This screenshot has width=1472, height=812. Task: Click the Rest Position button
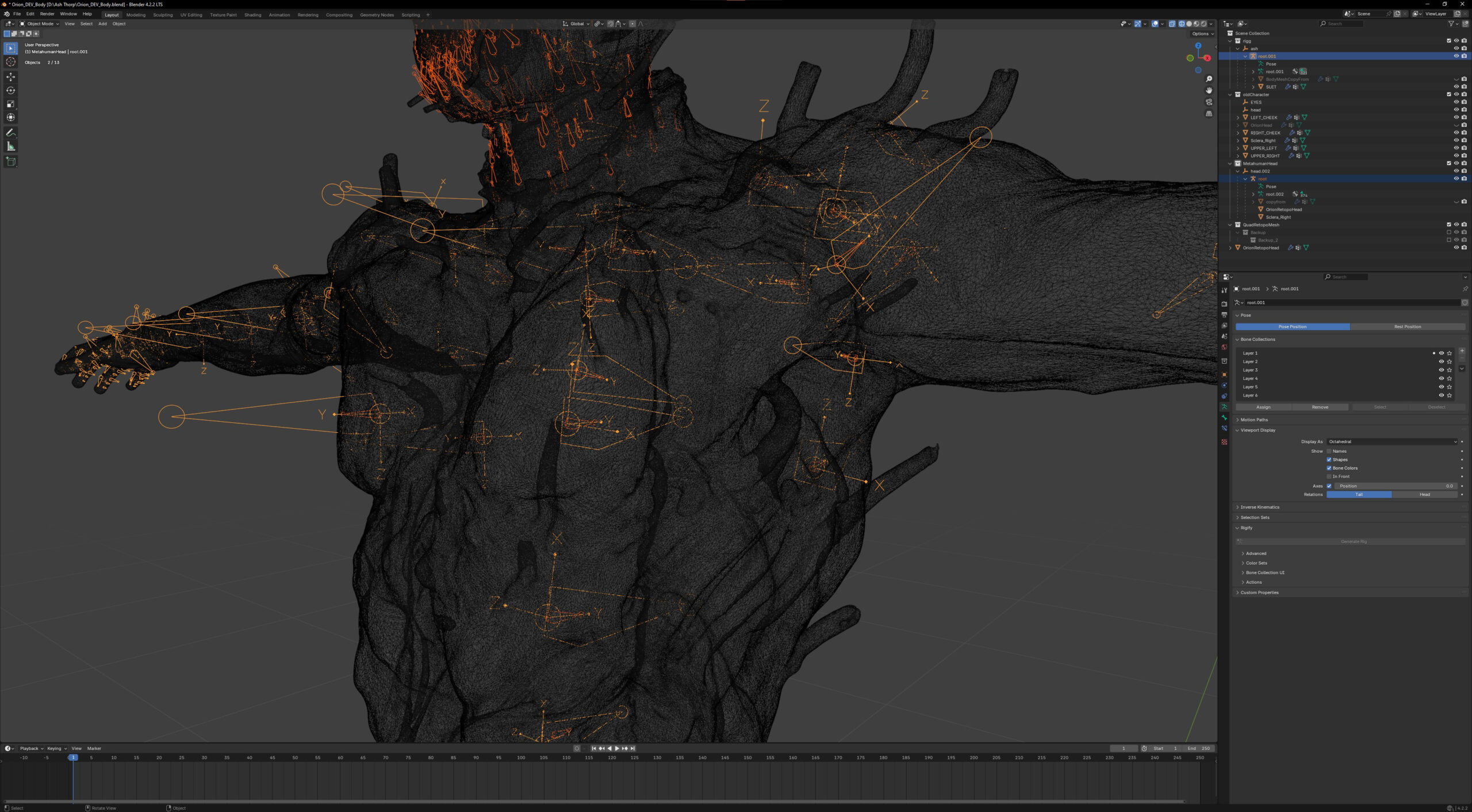pyautogui.click(x=1407, y=327)
